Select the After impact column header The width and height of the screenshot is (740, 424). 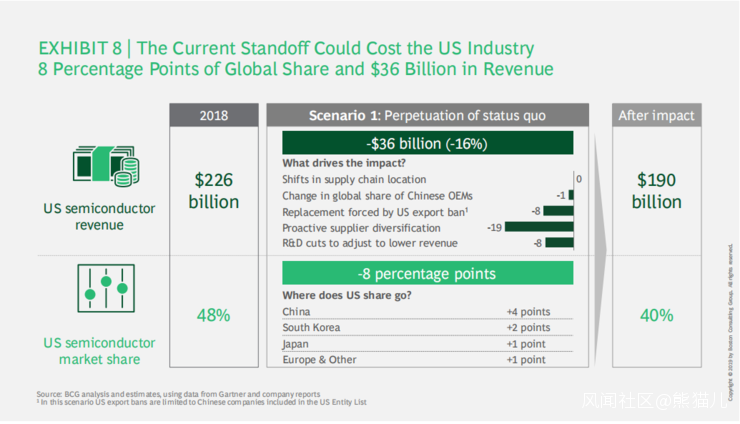point(656,115)
